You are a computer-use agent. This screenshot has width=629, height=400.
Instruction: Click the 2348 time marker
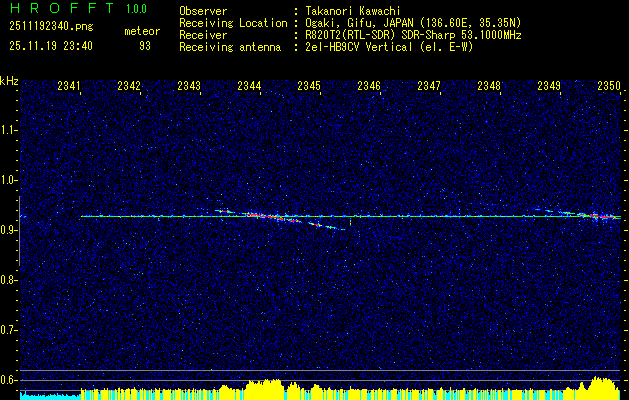(x=489, y=85)
